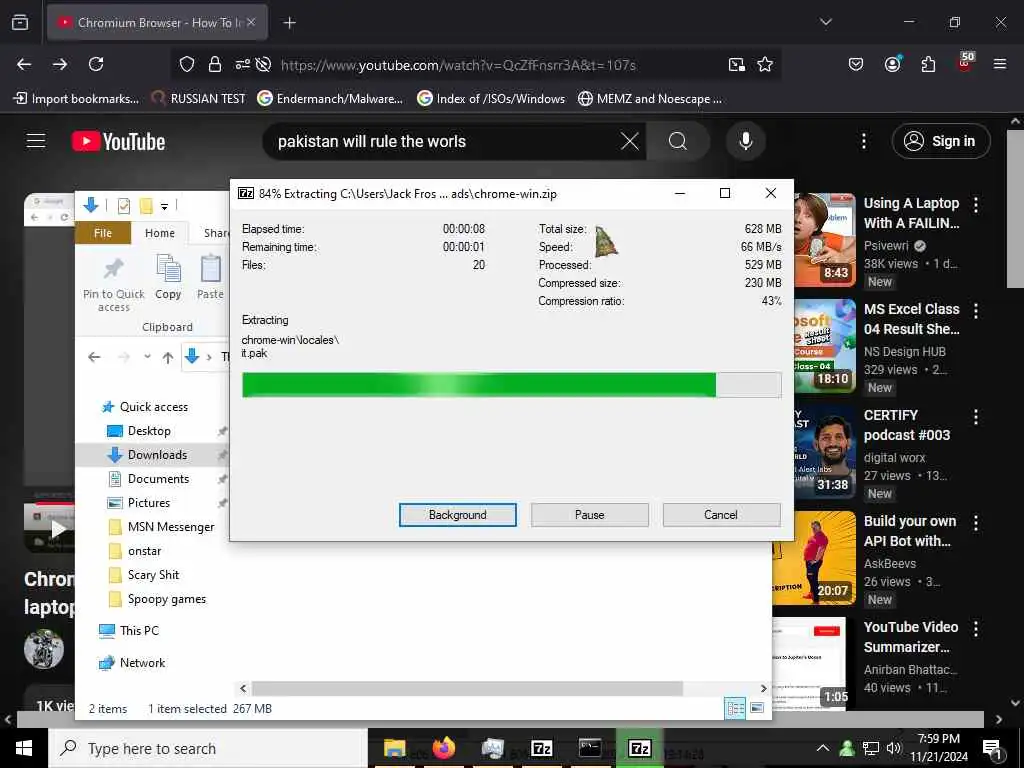Search with voice microphone

pyautogui.click(x=745, y=141)
